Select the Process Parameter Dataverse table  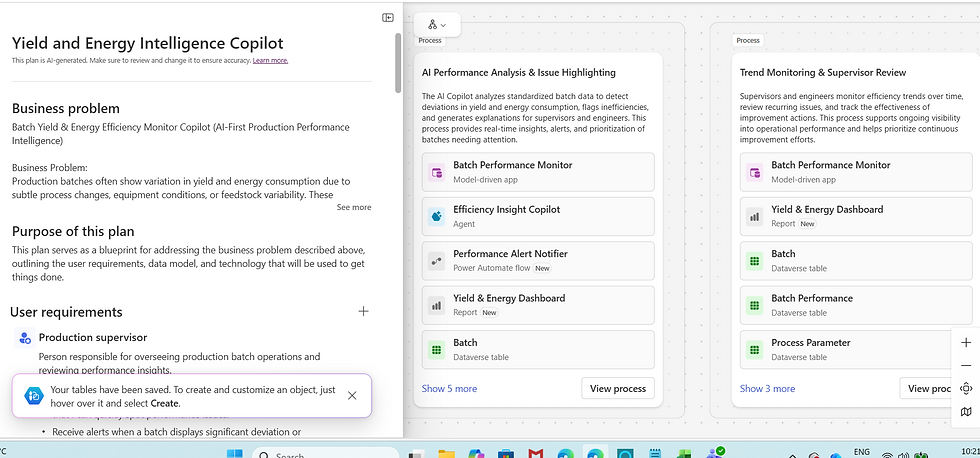coord(855,348)
